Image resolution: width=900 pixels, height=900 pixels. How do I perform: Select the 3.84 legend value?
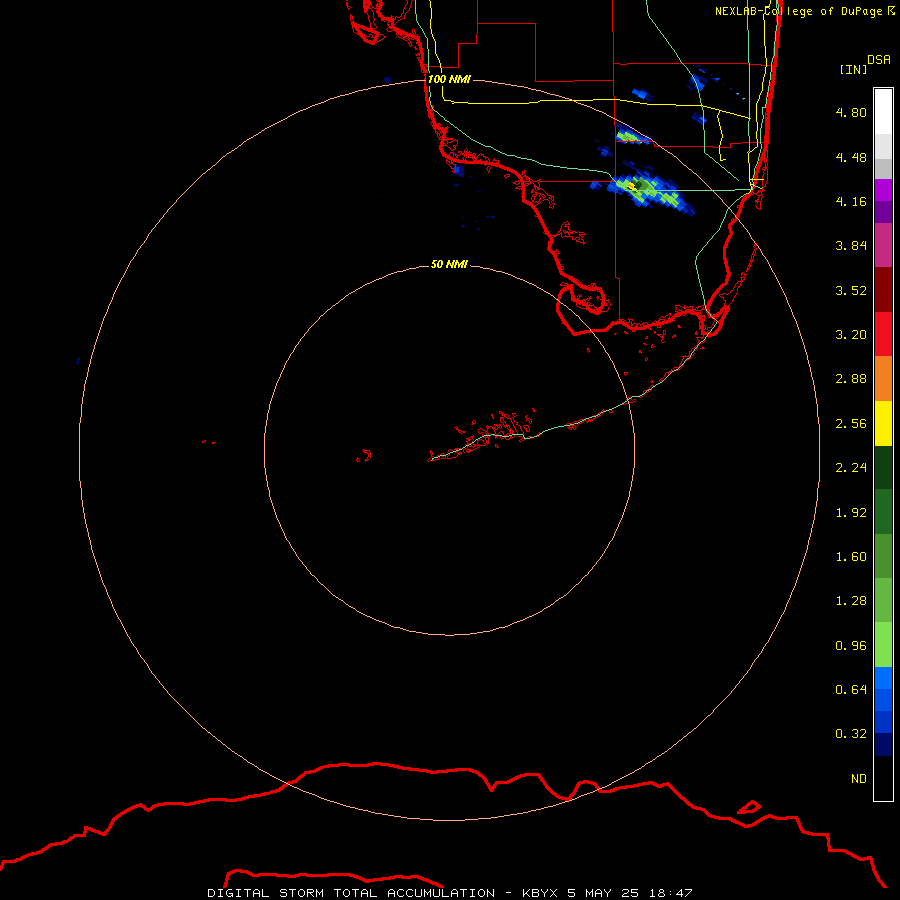tap(851, 246)
